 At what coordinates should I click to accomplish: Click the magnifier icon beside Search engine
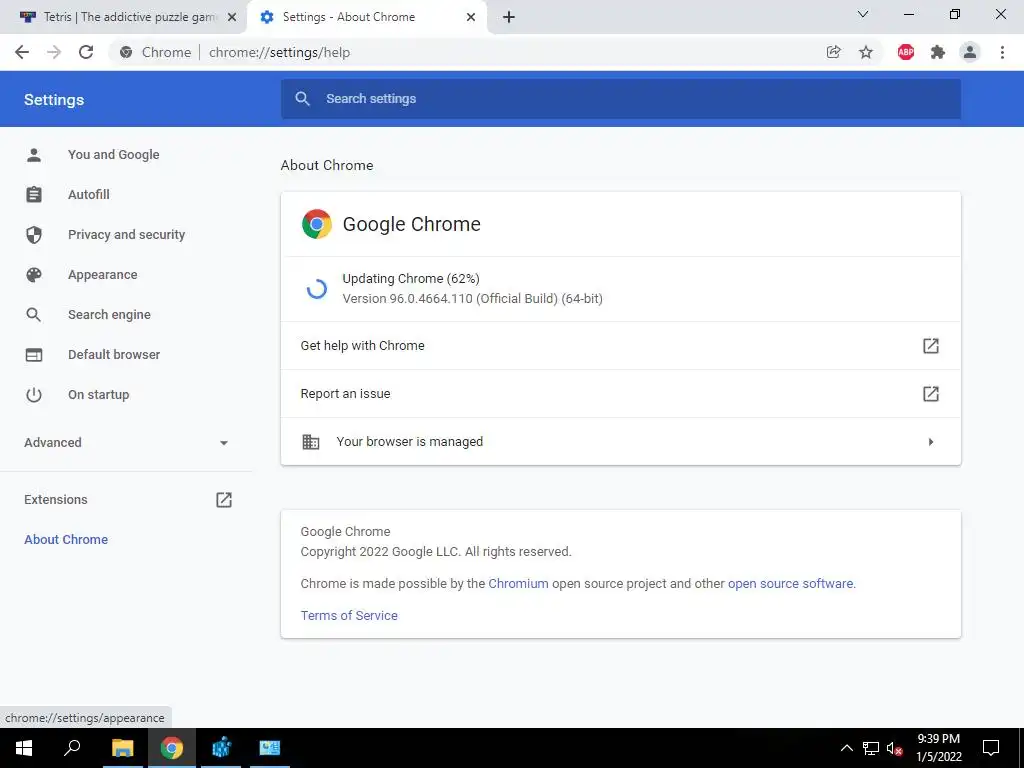click(34, 315)
